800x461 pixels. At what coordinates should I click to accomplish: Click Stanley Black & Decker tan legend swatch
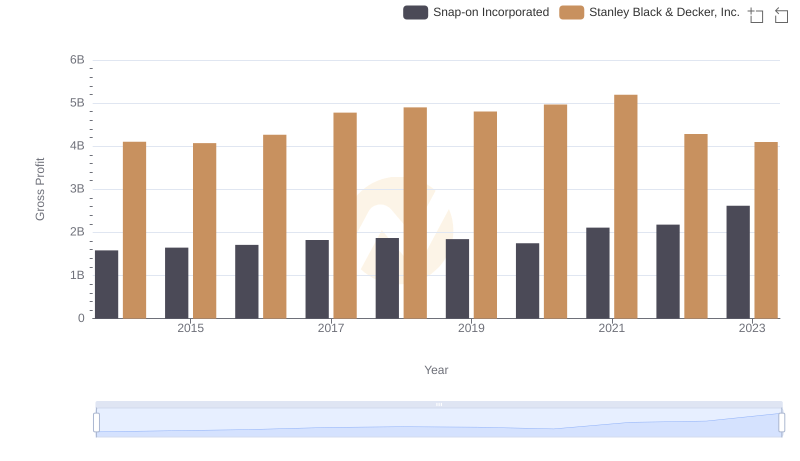click(571, 12)
